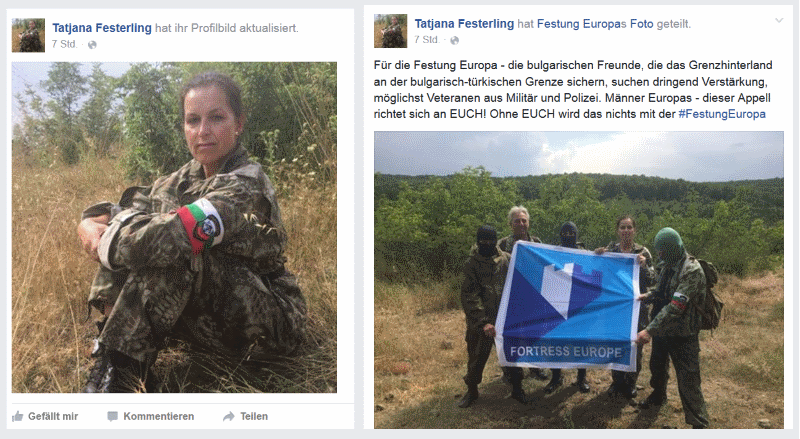Click the thumbs-up icon beside Gefällt mir

pos(17,416)
